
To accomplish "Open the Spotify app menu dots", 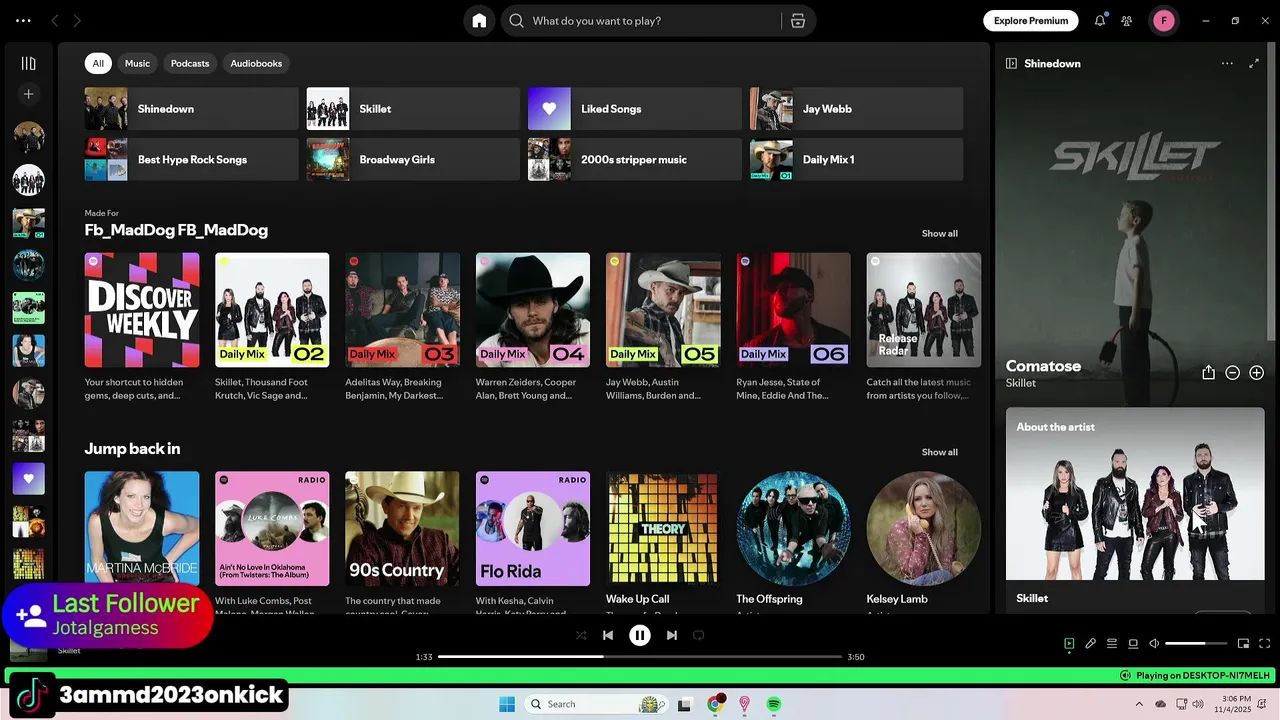I will coord(23,20).
